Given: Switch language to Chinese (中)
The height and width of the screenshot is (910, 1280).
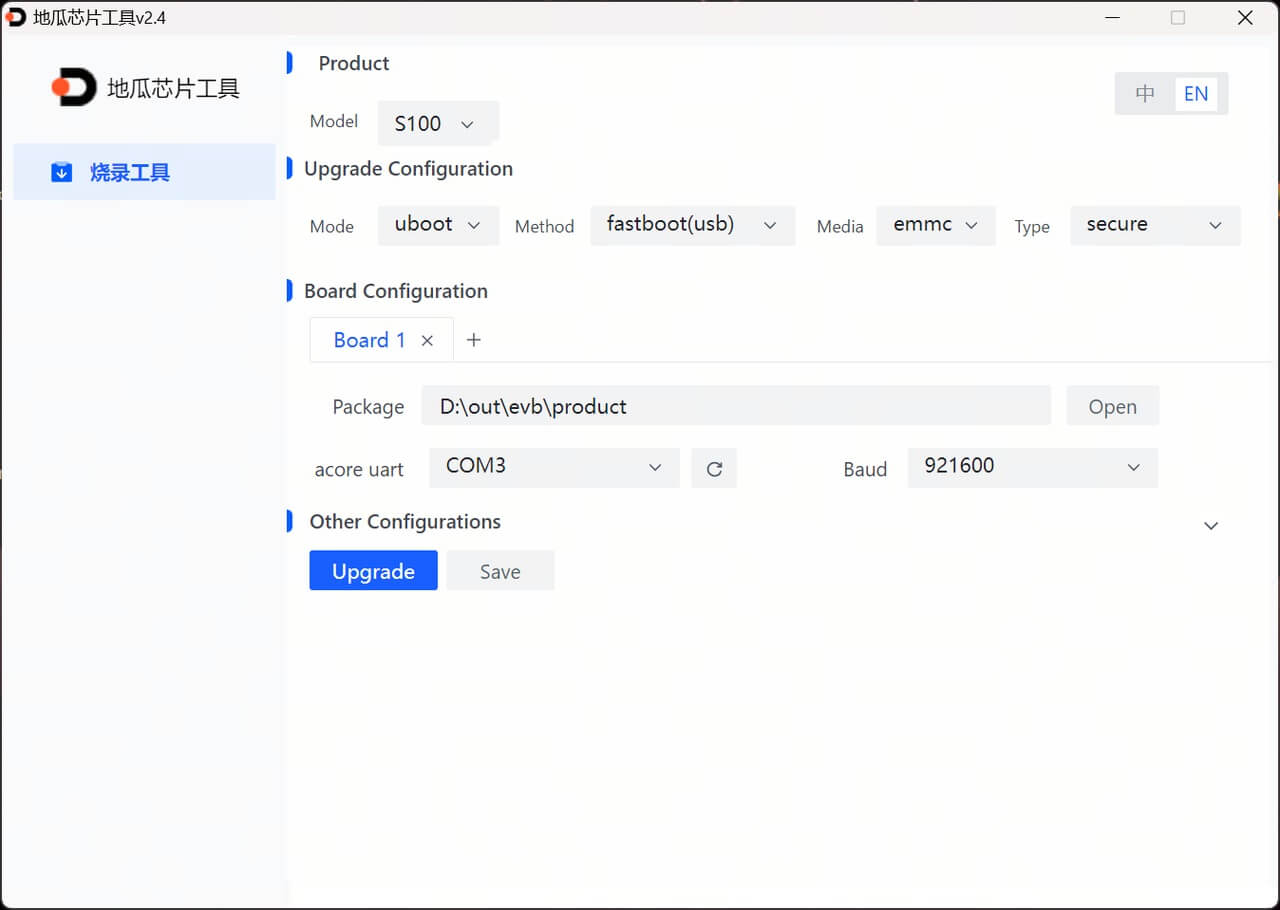Looking at the screenshot, I should (1145, 94).
